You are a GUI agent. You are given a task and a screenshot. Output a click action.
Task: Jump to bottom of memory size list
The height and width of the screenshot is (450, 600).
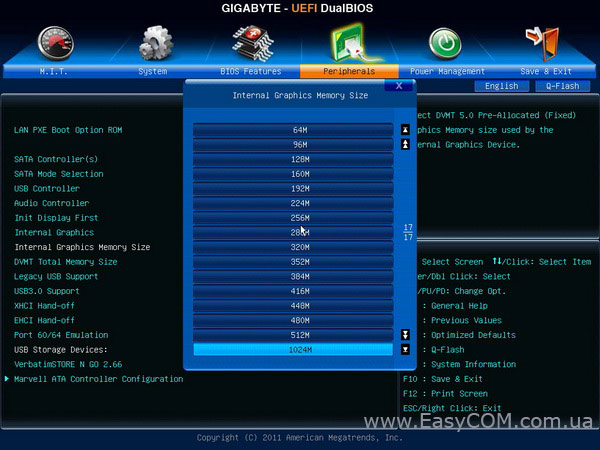pos(405,349)
